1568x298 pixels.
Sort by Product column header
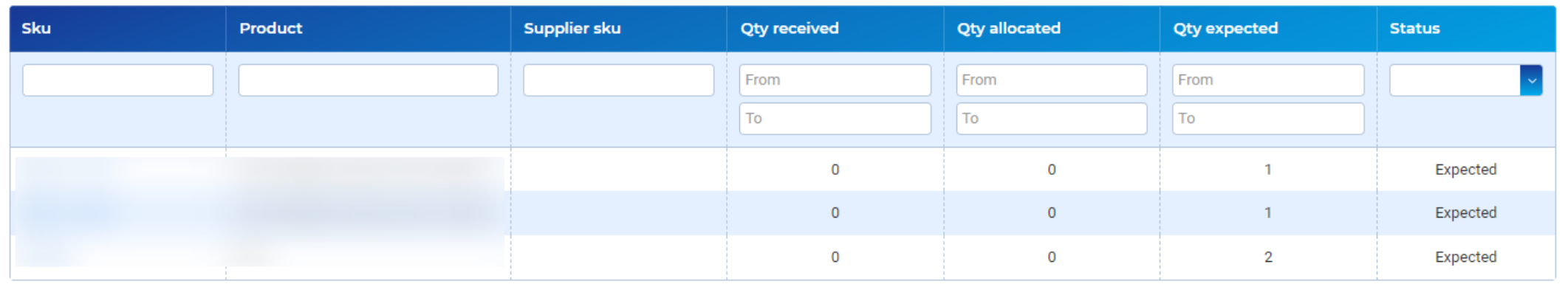[x=270, y=29]
